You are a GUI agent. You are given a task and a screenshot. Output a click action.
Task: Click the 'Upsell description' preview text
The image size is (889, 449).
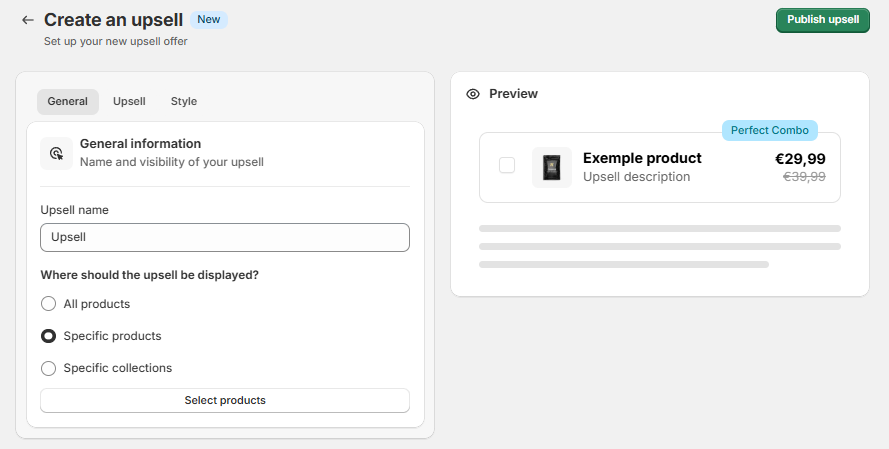(x=636, y=177)
